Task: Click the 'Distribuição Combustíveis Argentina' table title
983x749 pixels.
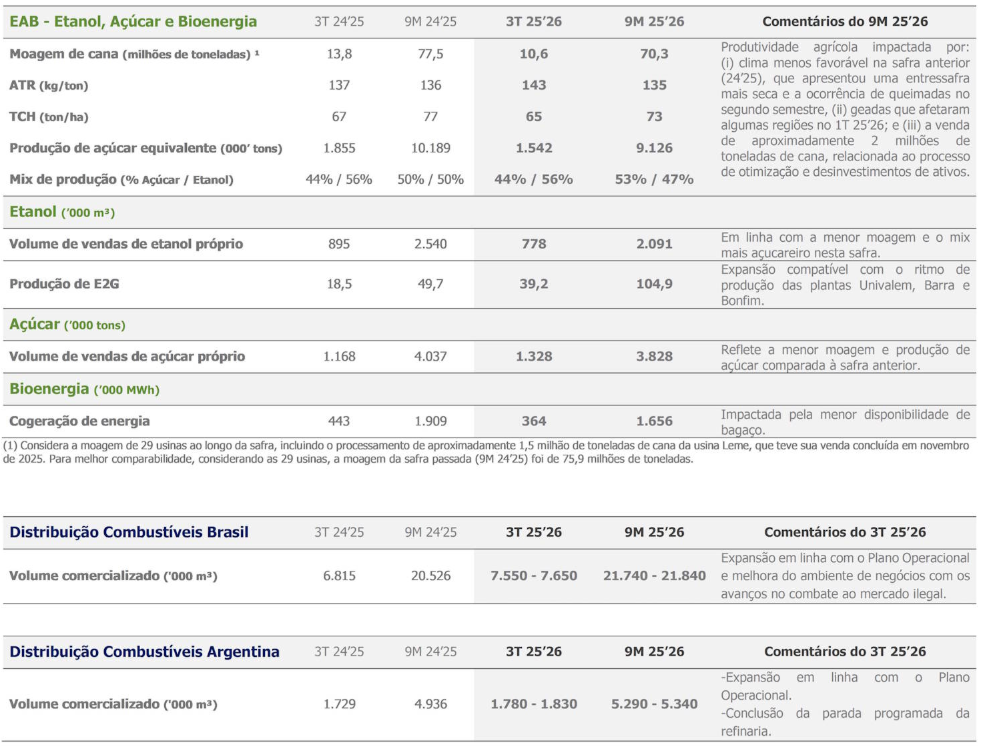Action: 144,652
